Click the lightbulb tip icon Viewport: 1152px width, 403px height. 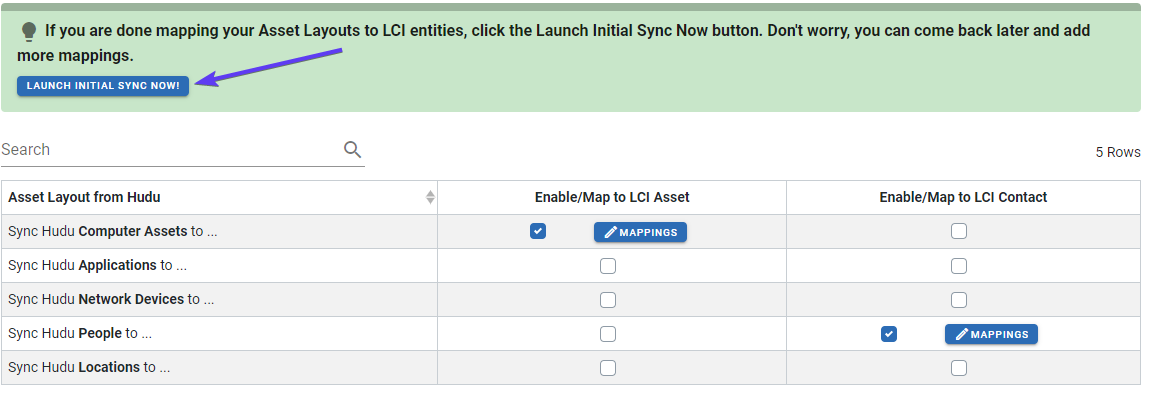(x=29, y=31)
